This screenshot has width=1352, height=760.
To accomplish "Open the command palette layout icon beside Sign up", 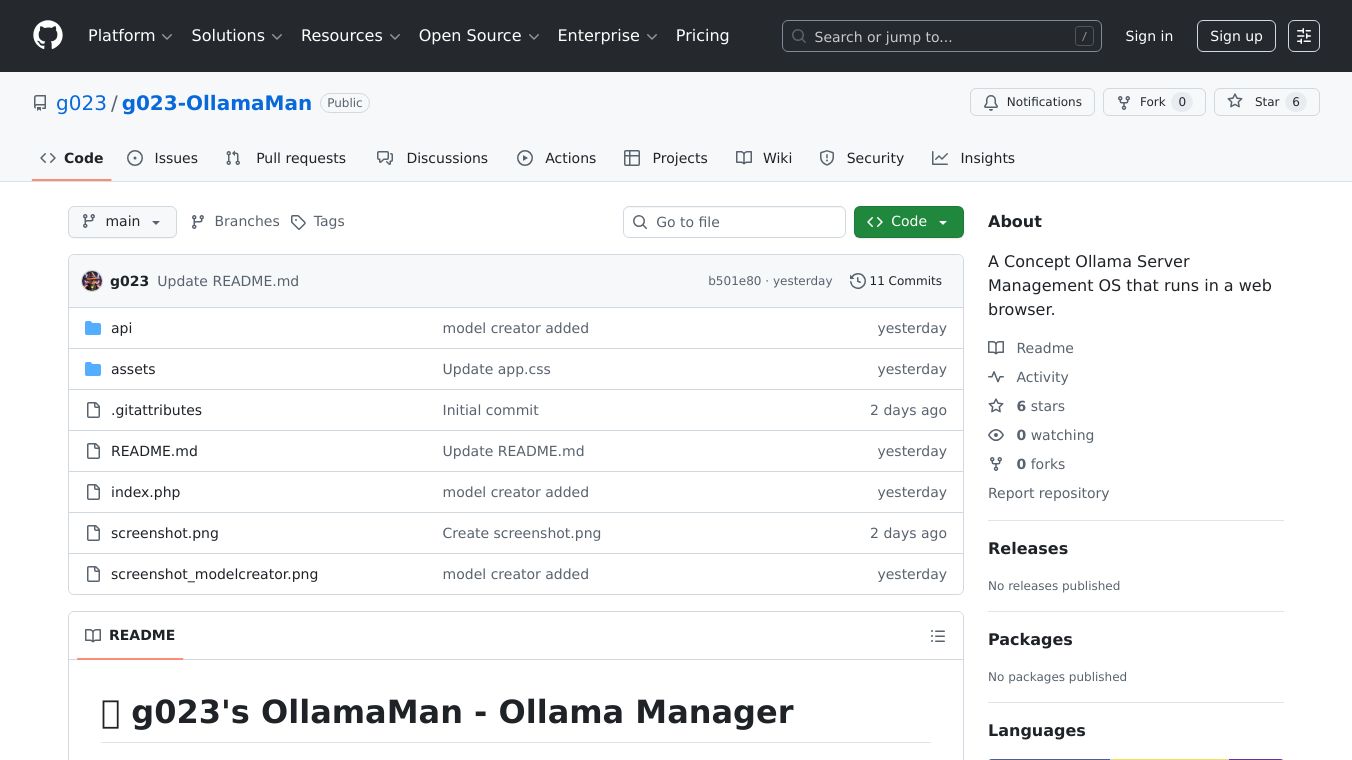I will pyautogui.click(x=1304, y=35).
